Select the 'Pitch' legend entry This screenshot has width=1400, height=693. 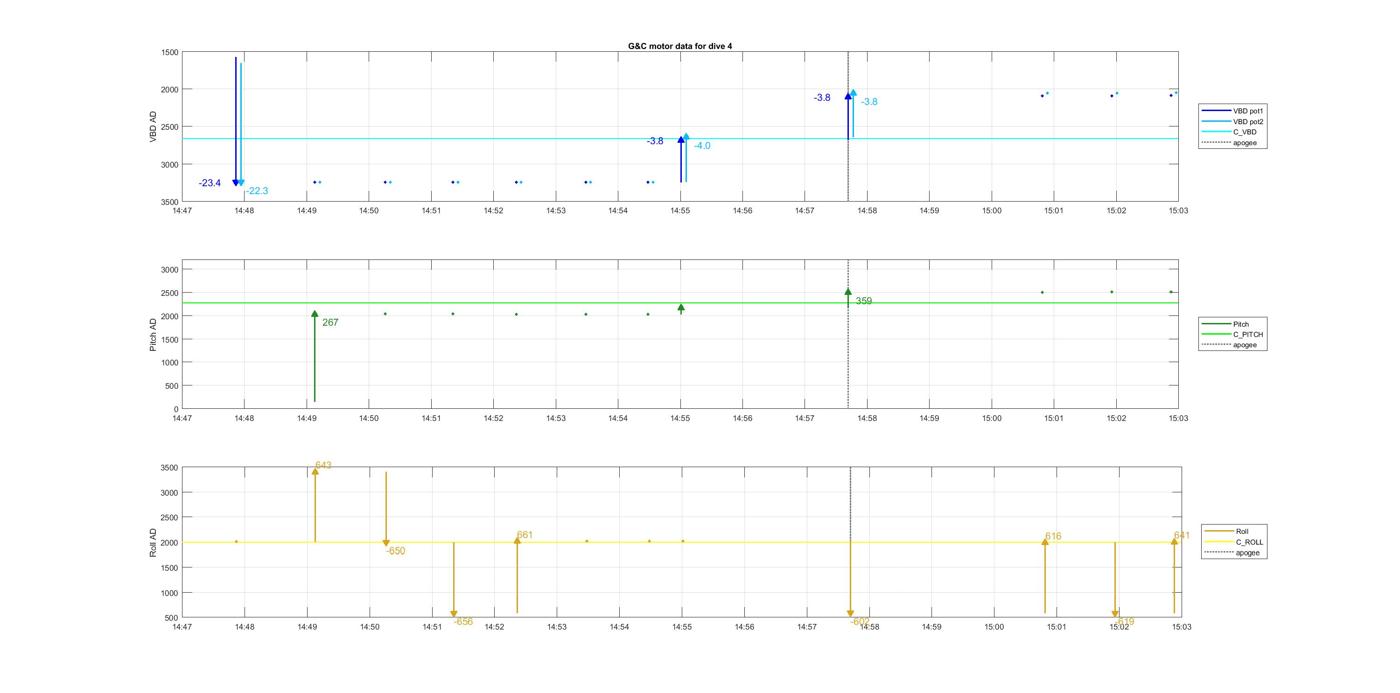click(x=1225, y=324)
